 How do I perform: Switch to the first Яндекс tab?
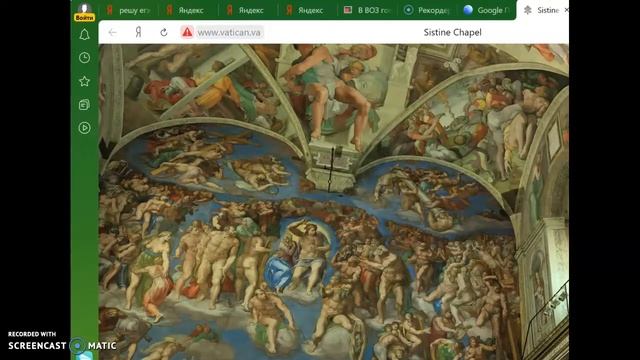point(188,10)
